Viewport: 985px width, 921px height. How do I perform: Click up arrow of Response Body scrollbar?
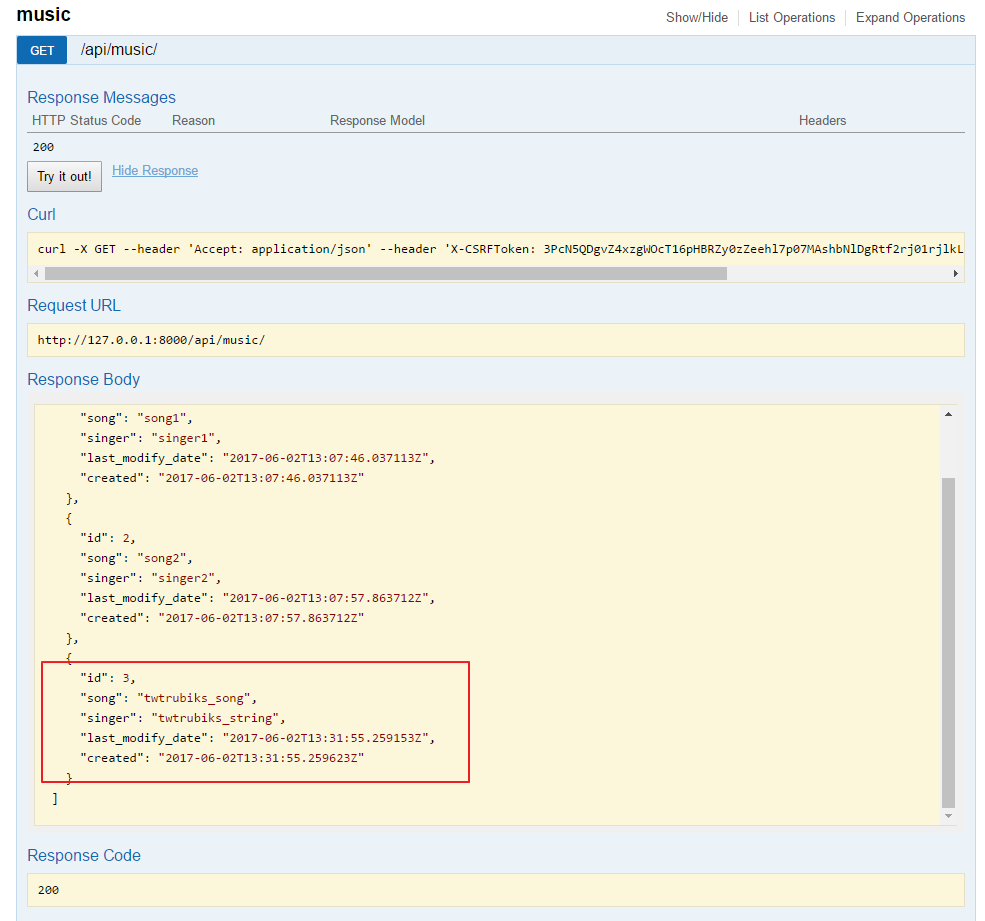949,414
